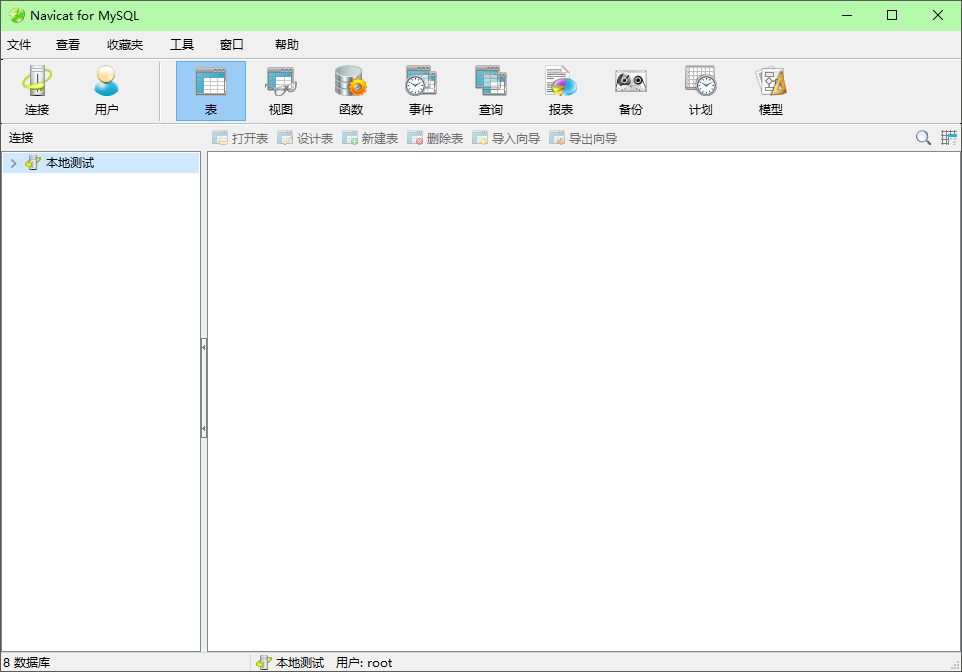Image resolution: width=962 pixels, height=672 pixels.
Task: Minimize the Navicat window
Action: (847, 15)
